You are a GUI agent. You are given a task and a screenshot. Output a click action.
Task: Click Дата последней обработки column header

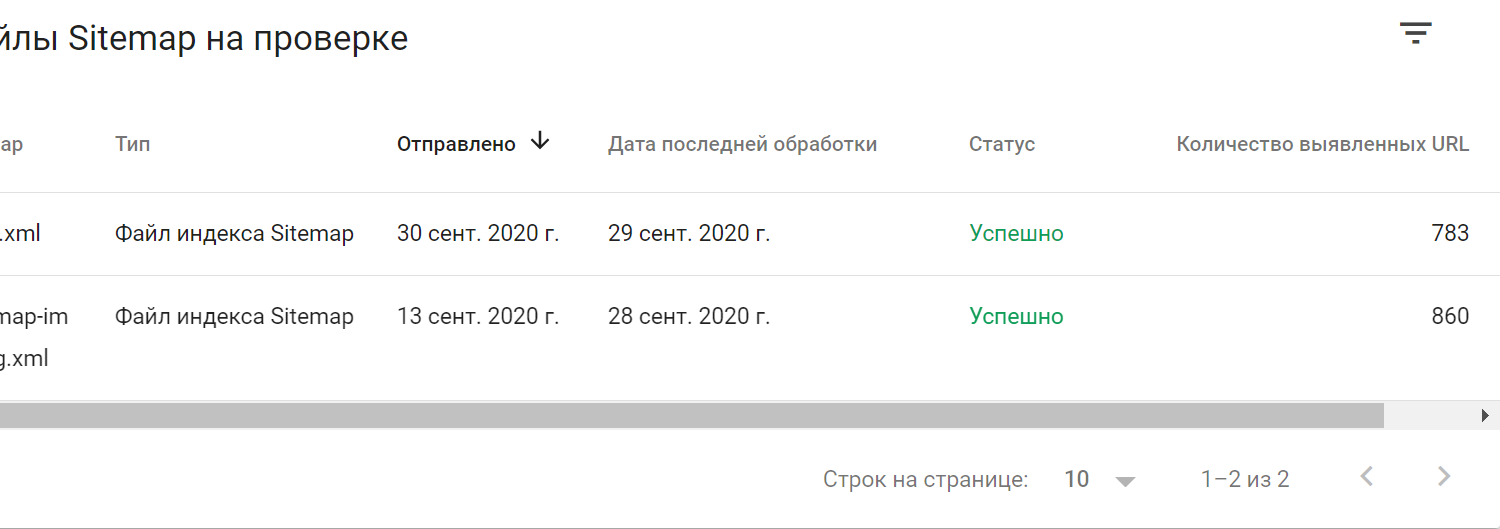(x=742, y=144)
